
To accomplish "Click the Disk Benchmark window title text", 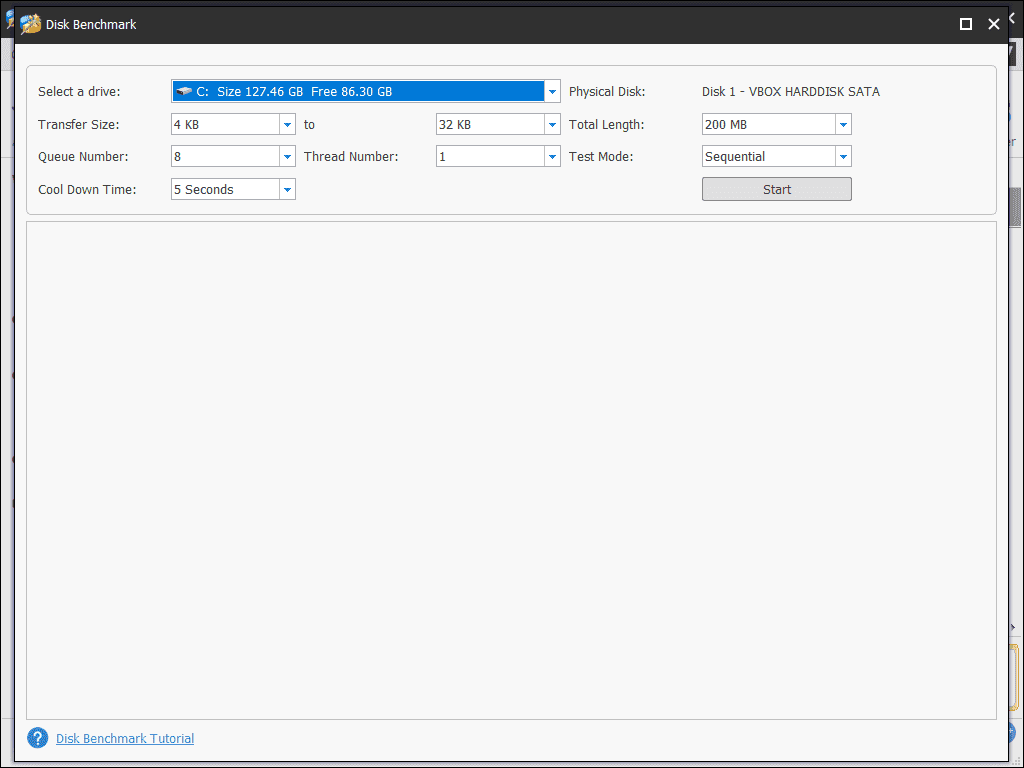I will (x=91, y=24).
